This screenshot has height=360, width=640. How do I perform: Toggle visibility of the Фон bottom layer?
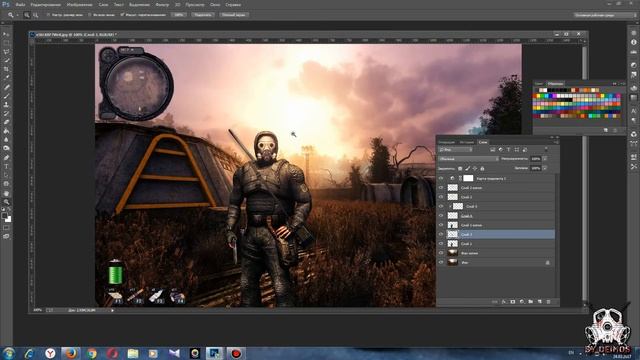[441, 262]
